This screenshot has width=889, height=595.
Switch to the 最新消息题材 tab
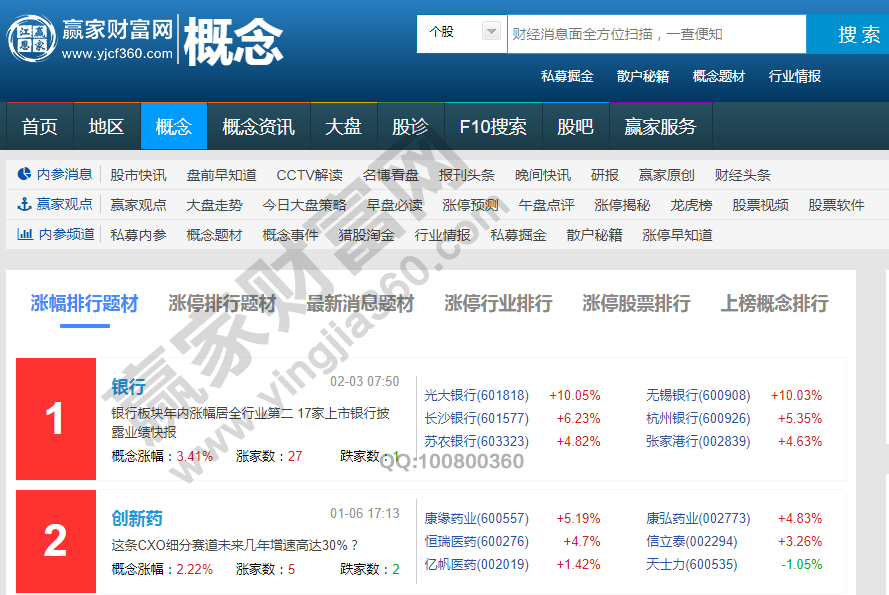360,304
